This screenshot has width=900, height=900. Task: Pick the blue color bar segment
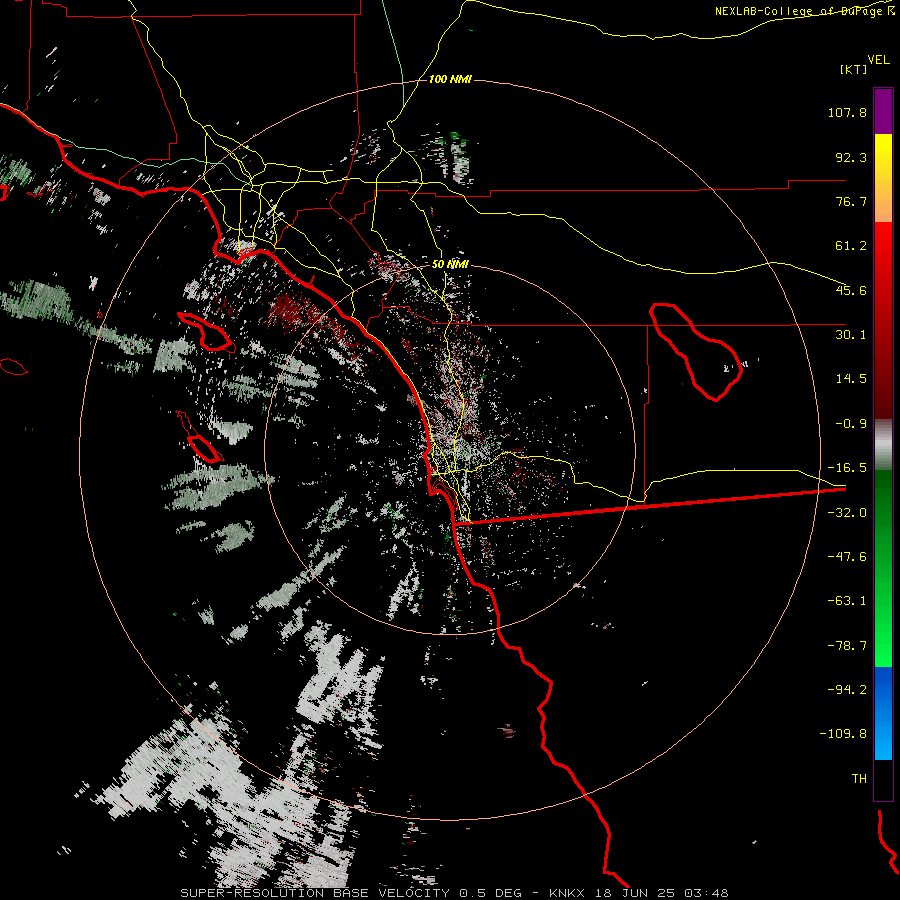(x=883, y=713)
